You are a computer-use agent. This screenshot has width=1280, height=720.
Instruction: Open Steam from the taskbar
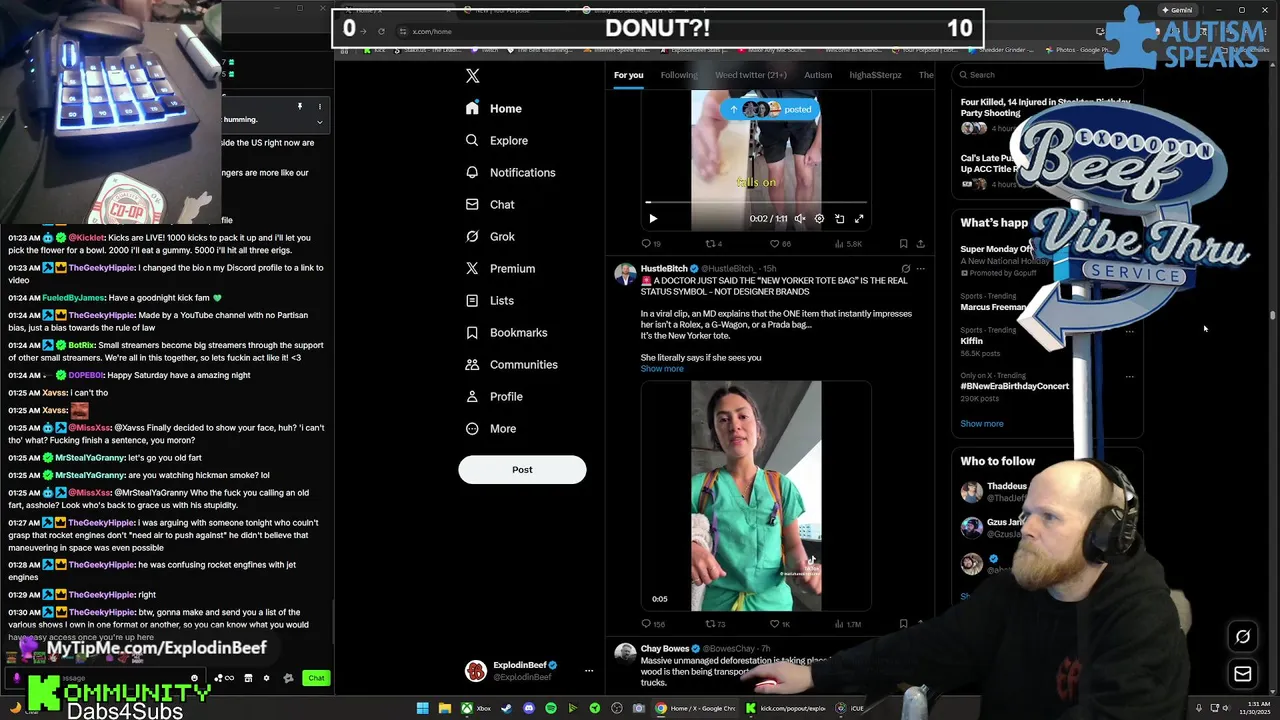[506, 708]
